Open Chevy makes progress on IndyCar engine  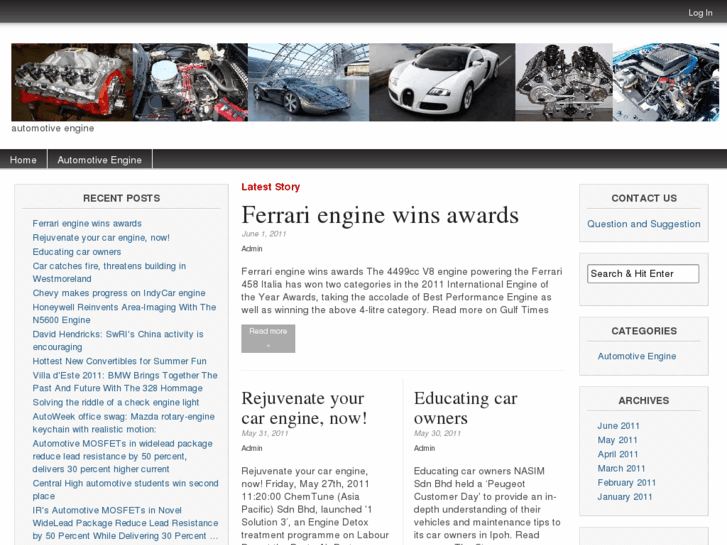click(x=119, y=293)
